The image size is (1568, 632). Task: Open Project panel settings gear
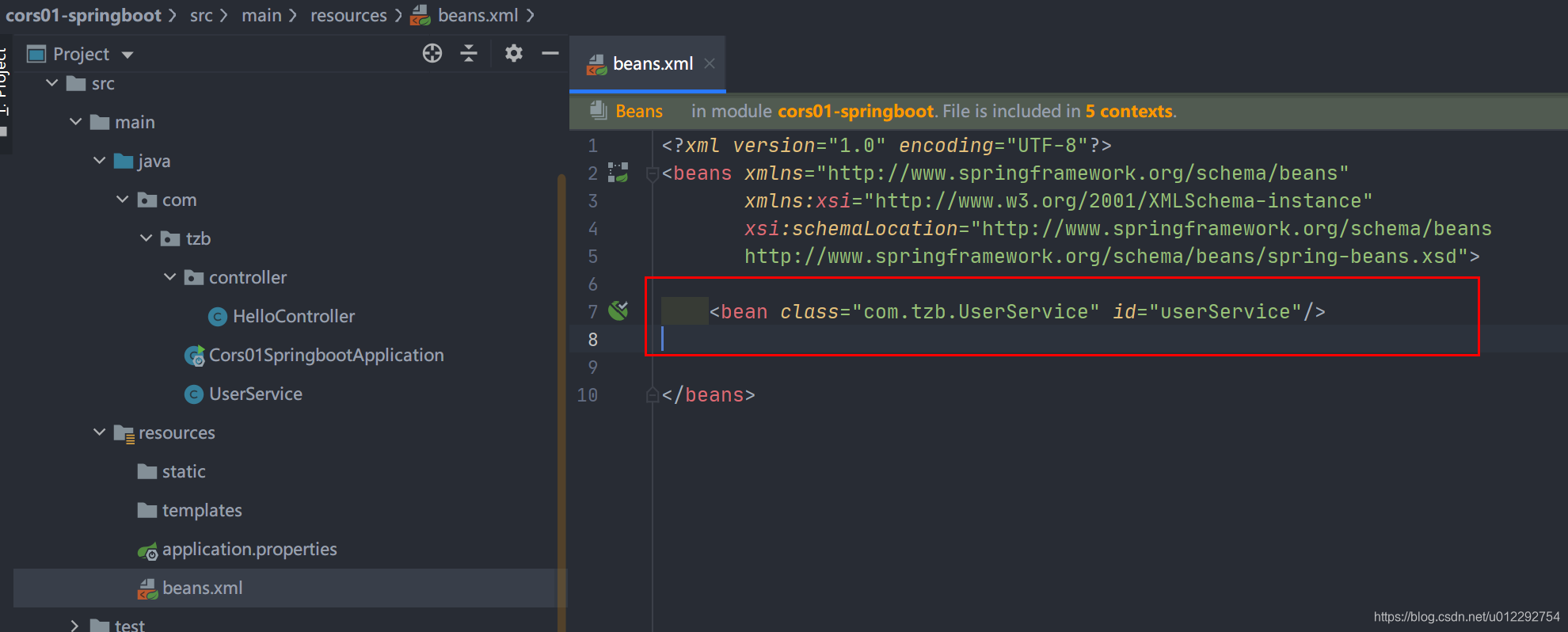tap(514, 53)
